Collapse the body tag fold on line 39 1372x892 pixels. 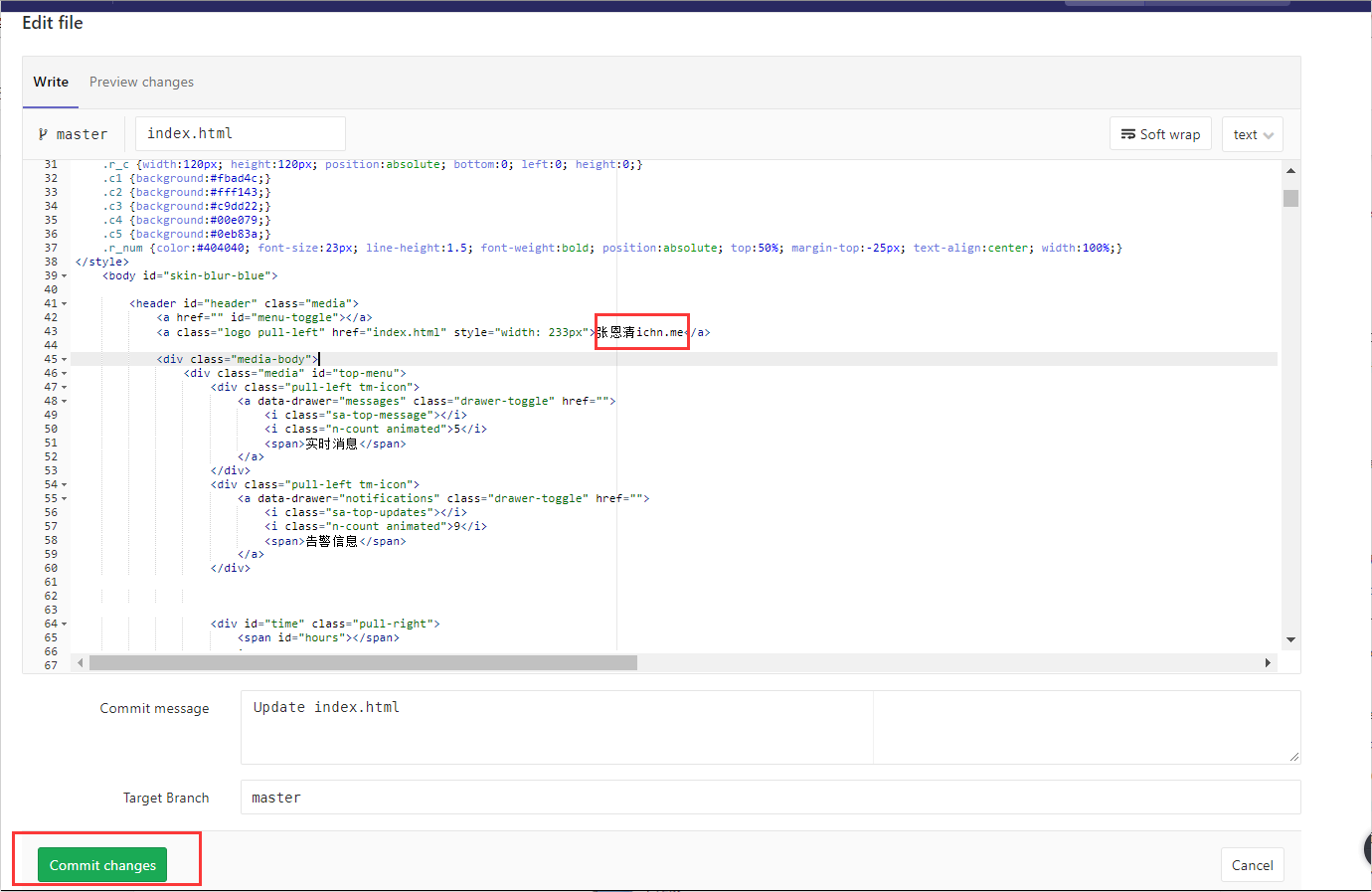pyautogui.click(x=62, y=275)
